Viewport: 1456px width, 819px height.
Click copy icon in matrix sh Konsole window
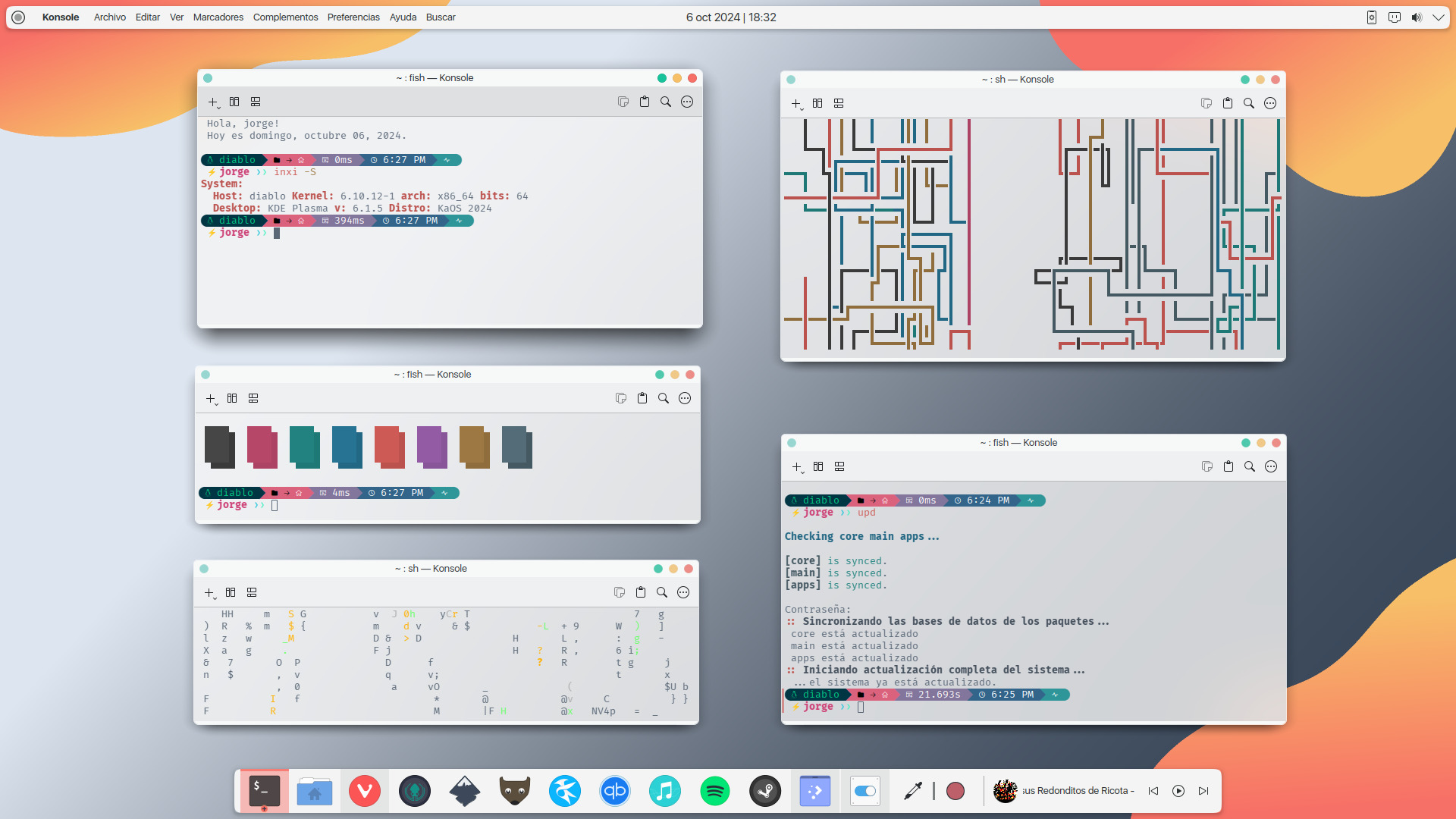620,592
